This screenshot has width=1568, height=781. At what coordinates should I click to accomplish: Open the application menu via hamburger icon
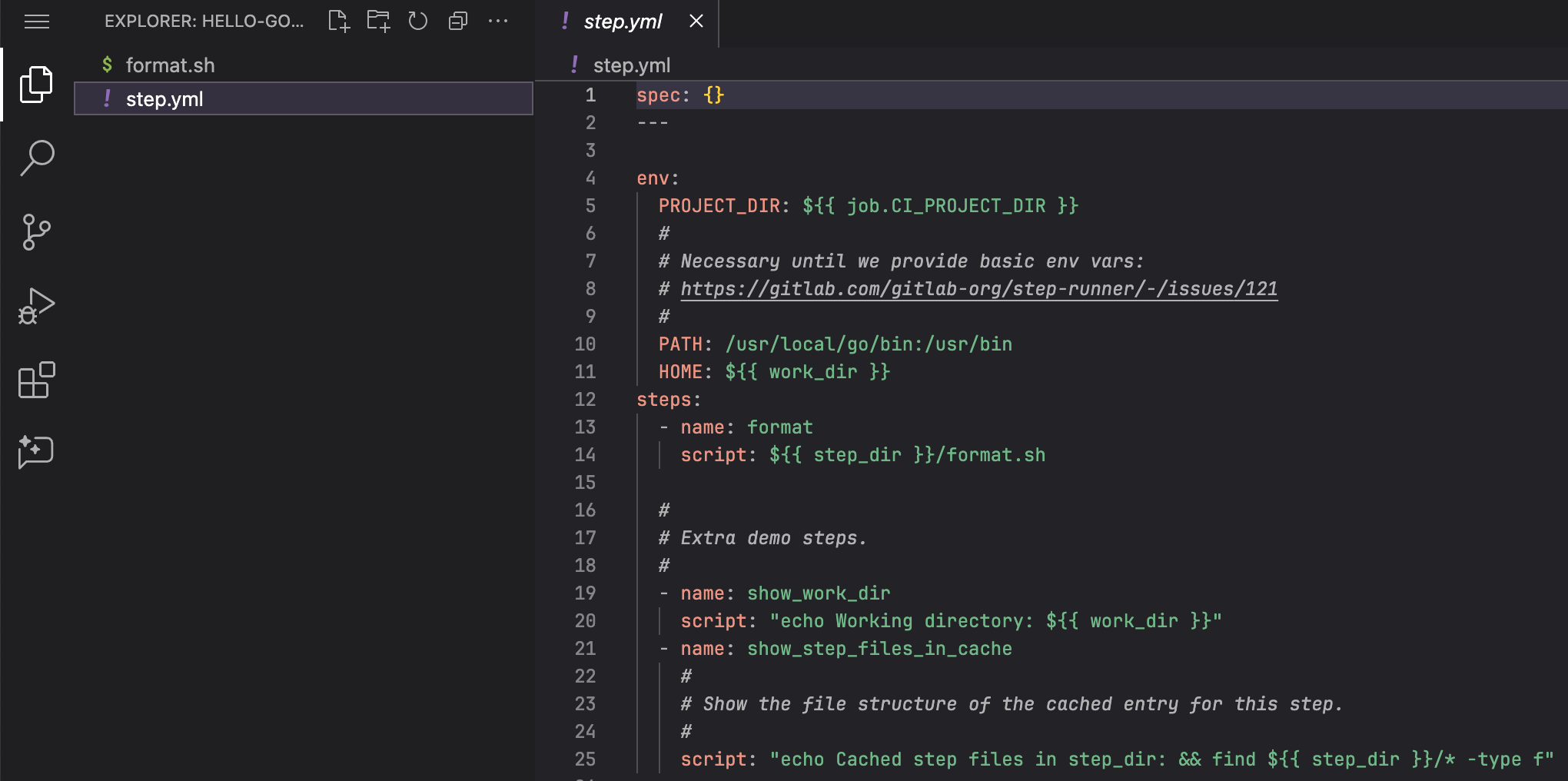[37, 21]
